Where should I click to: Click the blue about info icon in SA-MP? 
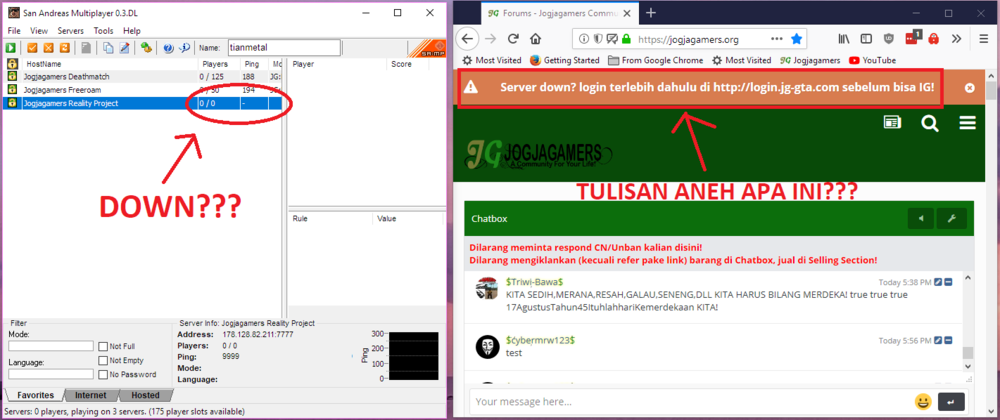185,48
